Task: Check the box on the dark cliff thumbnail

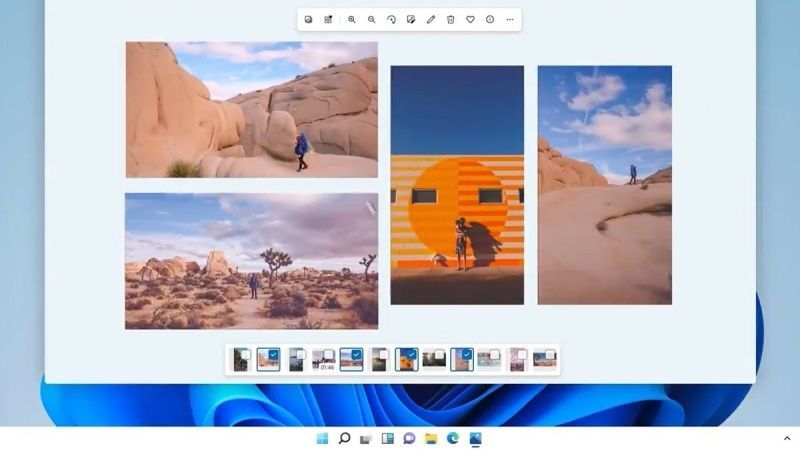Action: point(245,355)
